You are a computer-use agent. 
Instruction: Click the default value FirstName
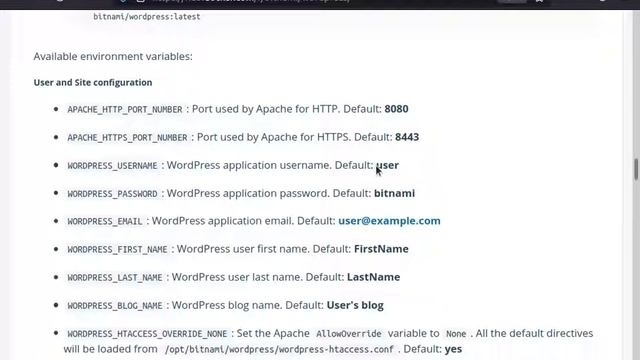(381, 249)
